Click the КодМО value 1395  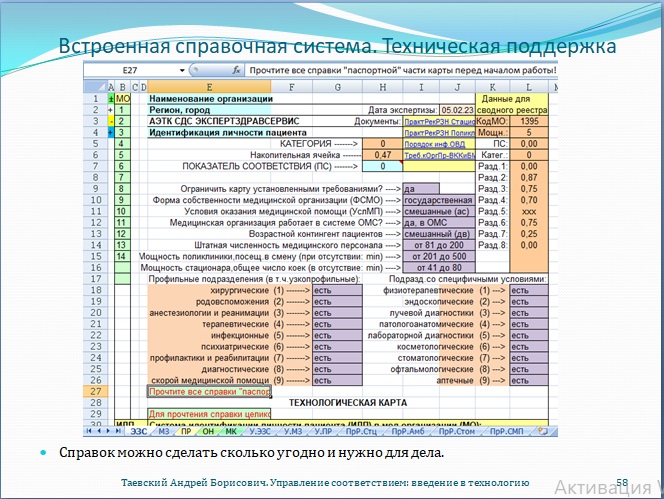tap(529, 121)
